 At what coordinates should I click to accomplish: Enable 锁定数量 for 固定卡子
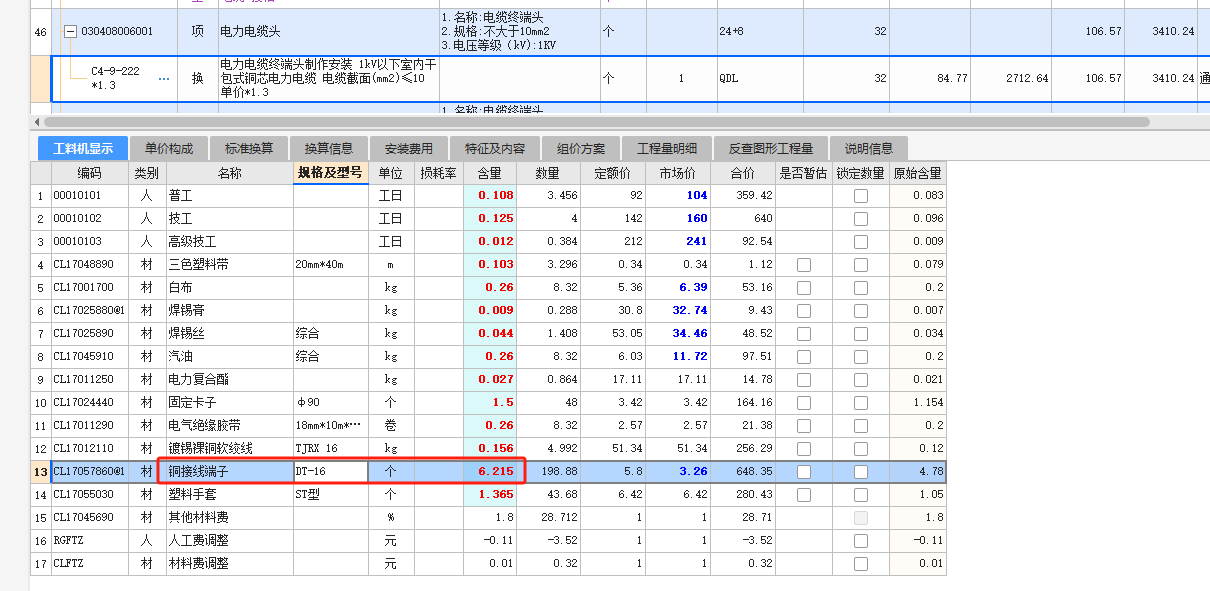(x=861, y=402)
